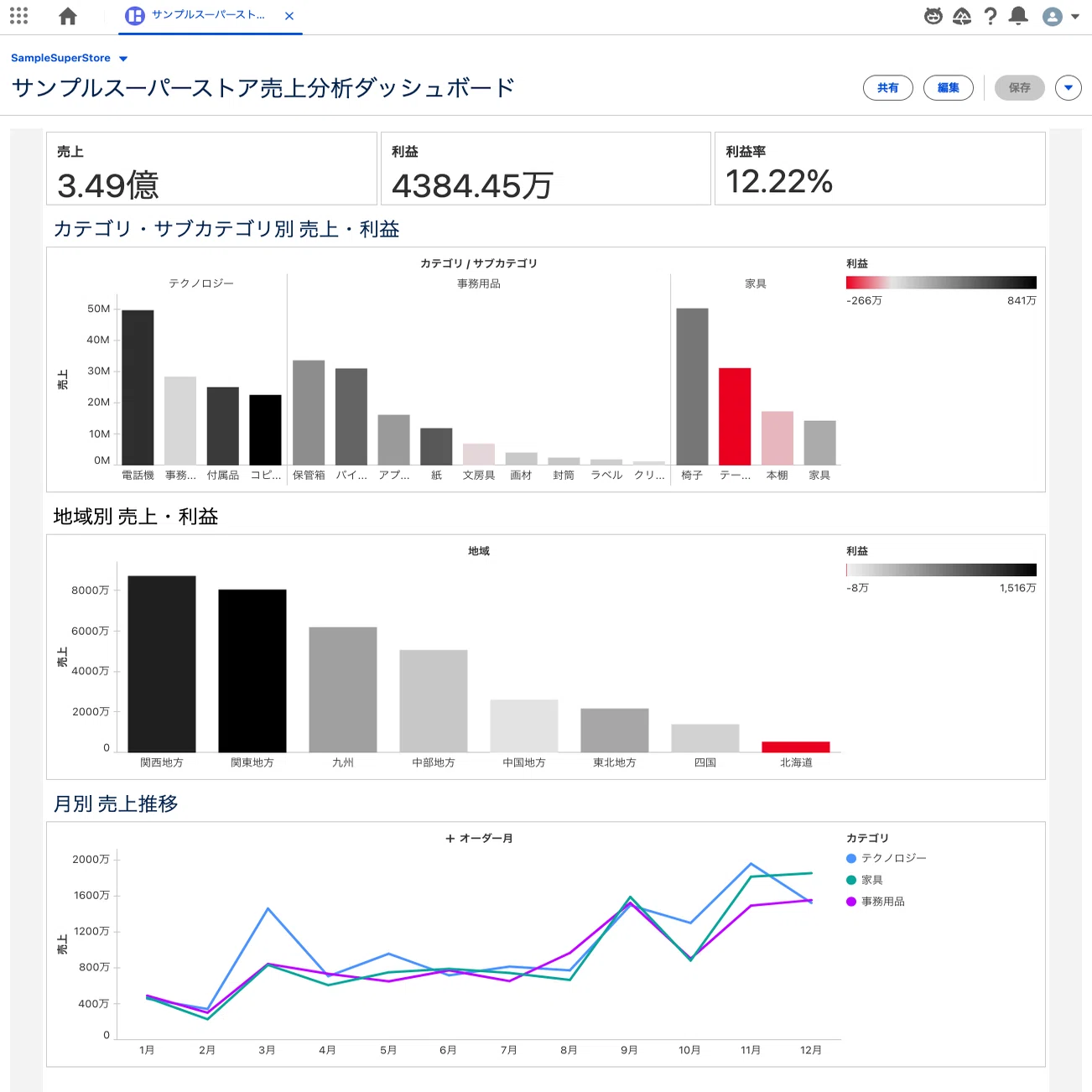The height and width of the screenshot is (1092, 1092).
Task: Open the more actions dropdown arrow
Action: (x=1069, y=88)
